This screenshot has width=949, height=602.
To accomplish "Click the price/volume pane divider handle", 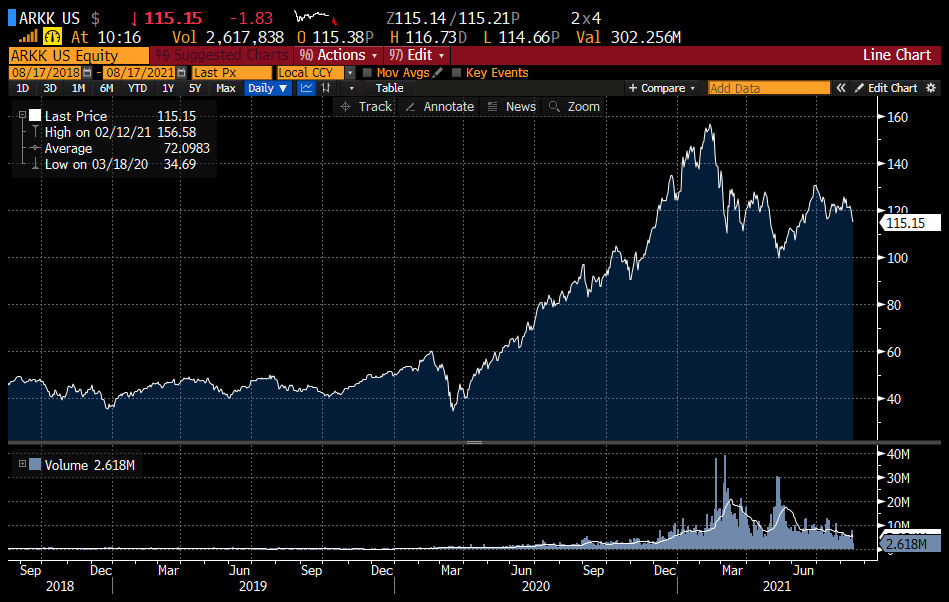I will click(474, 442).
